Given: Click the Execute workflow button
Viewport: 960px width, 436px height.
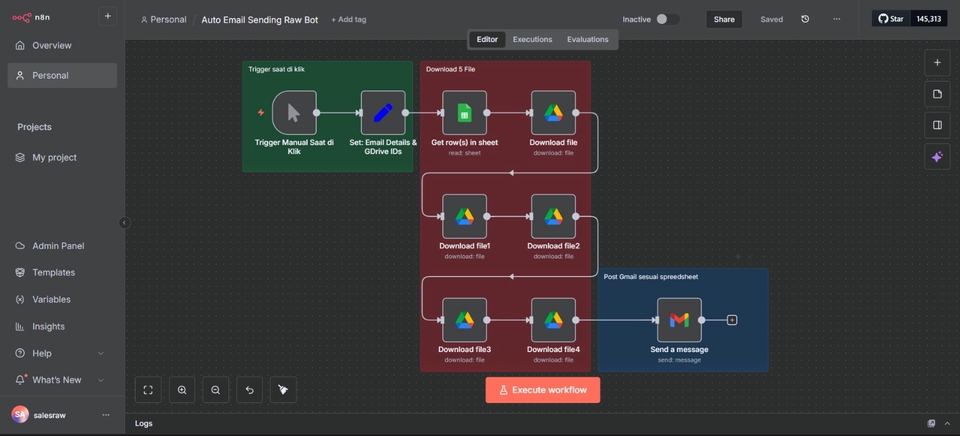Looking at the screenshot, I should [543, 390].
